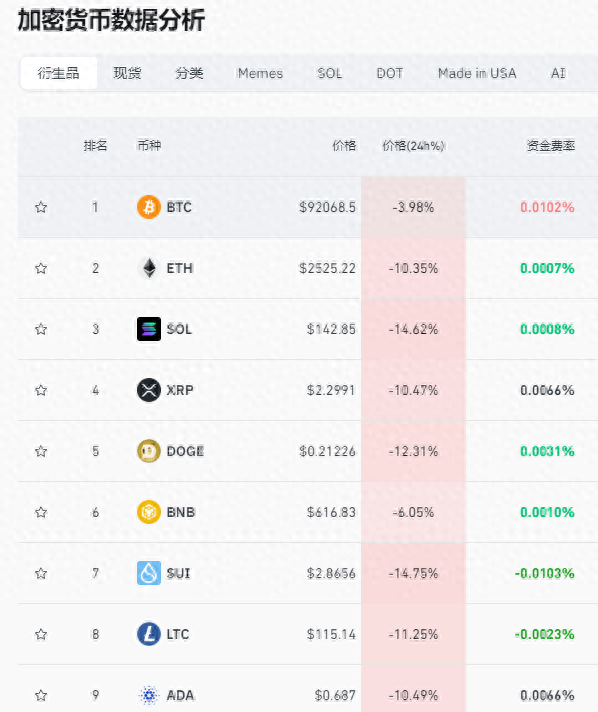Toggle the star for SOL row
The height and width of the screenshot is (712, 598).
coord(41,329)
